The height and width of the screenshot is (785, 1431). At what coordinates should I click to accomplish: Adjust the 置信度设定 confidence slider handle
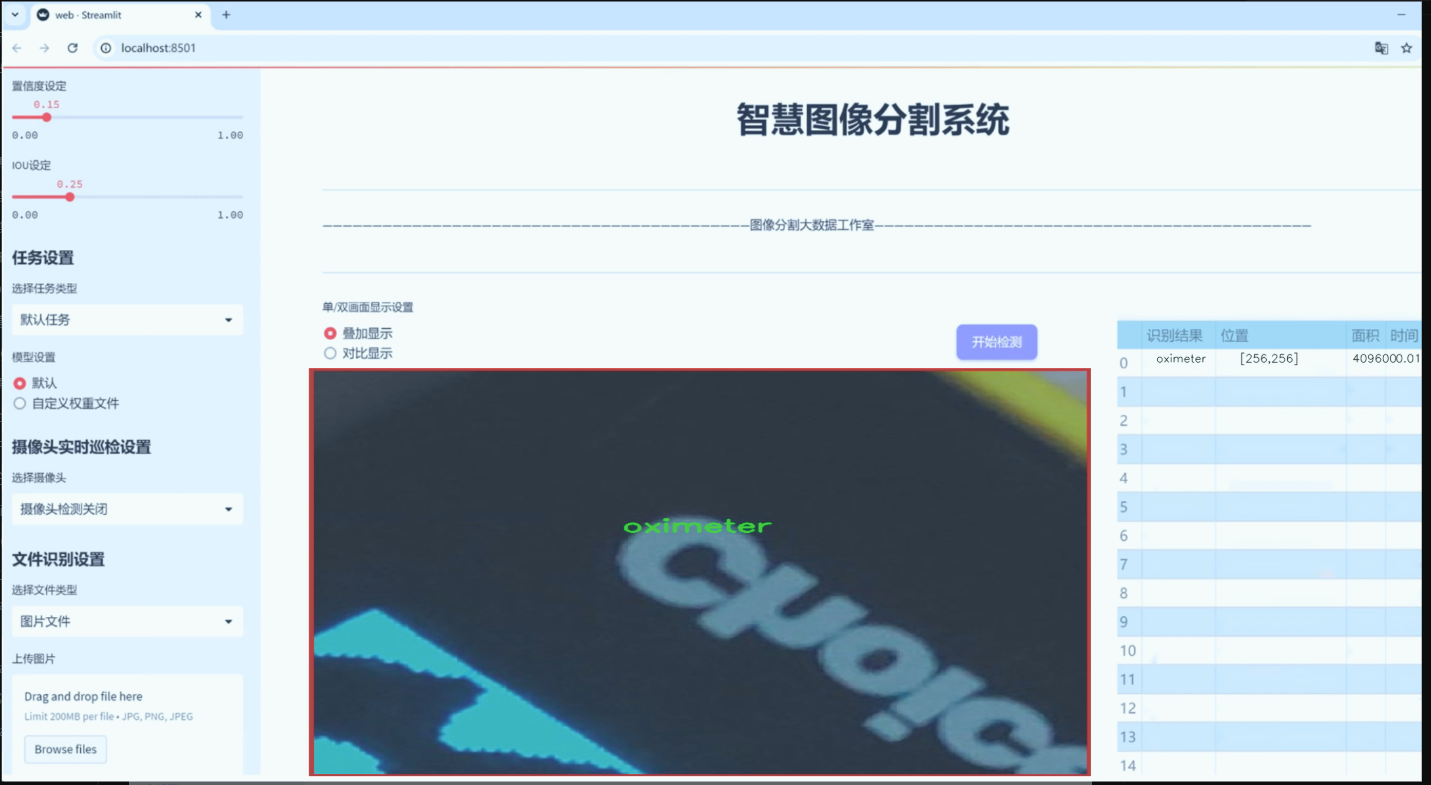(x=47, y=117)
